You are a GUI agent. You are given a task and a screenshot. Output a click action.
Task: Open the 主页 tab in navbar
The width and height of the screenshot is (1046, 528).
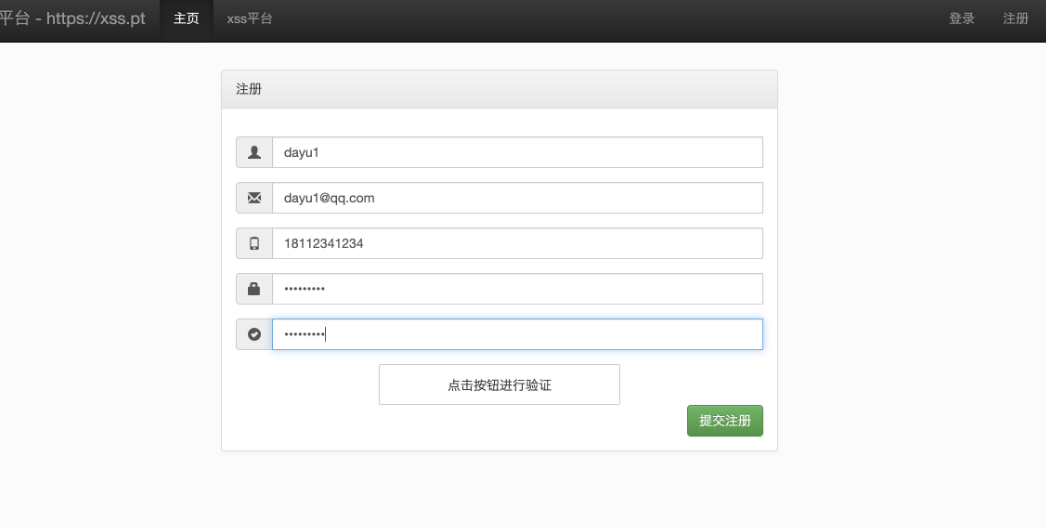tap(186, 19)
